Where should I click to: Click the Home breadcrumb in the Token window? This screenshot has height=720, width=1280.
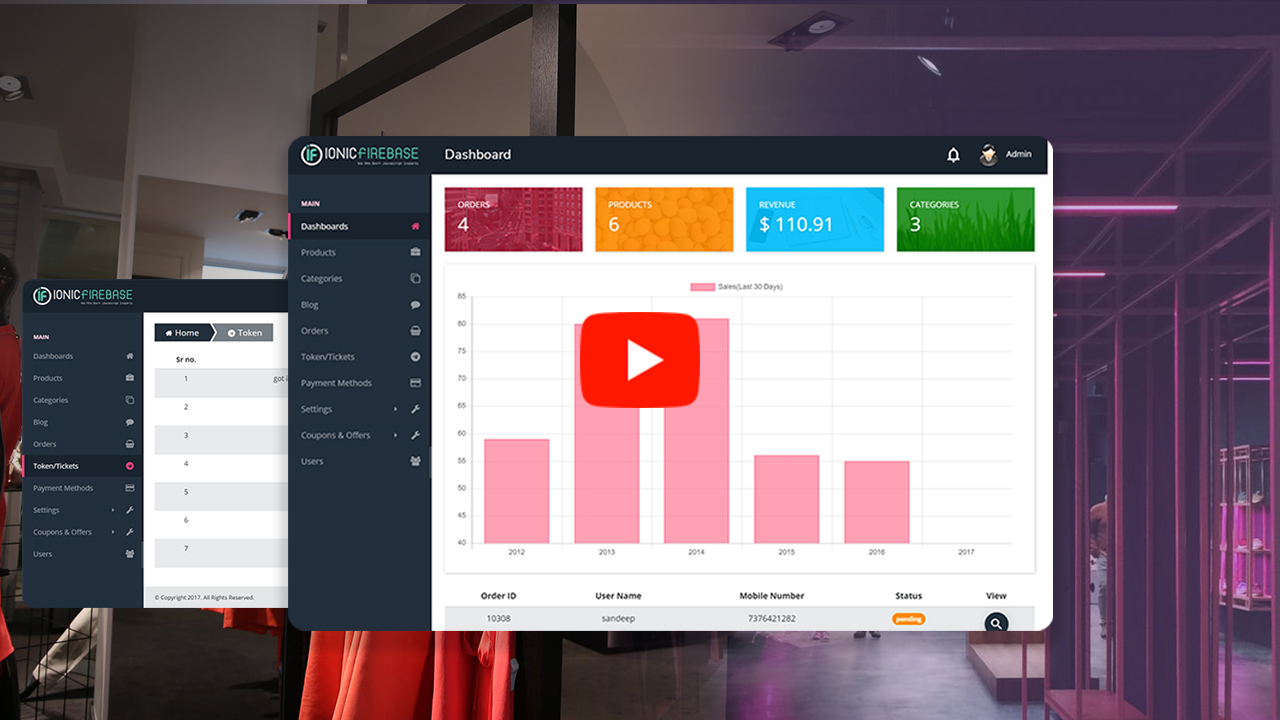click(182, 333)
